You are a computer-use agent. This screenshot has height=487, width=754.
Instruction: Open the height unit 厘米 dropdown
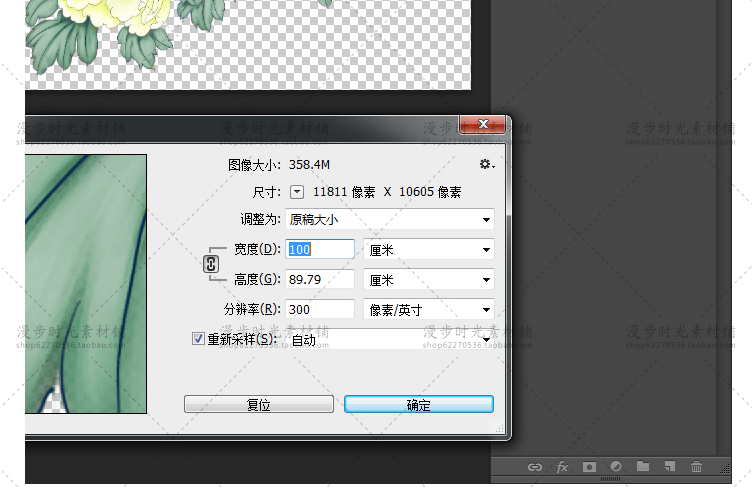coord(429,280)
